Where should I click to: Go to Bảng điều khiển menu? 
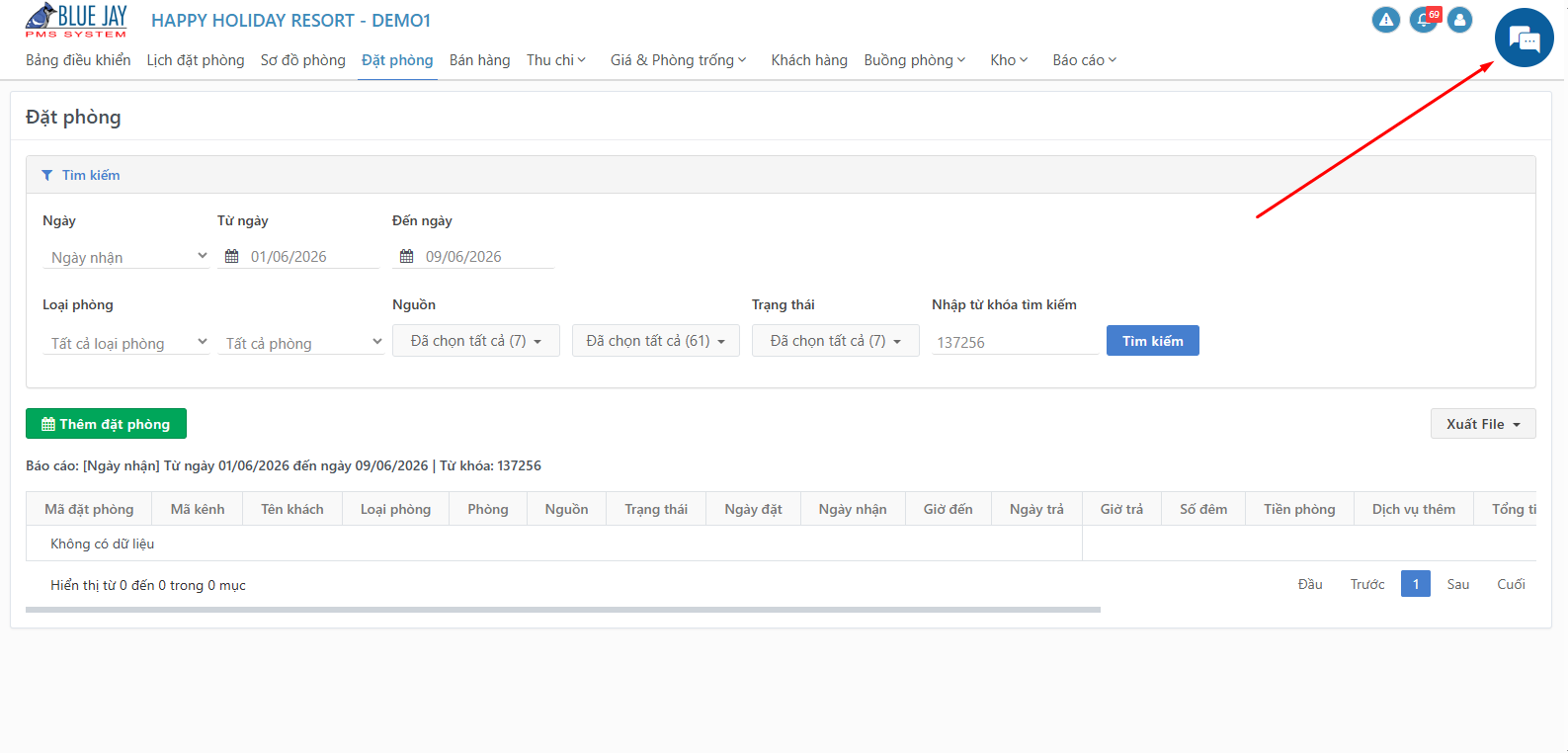[78, 60]
